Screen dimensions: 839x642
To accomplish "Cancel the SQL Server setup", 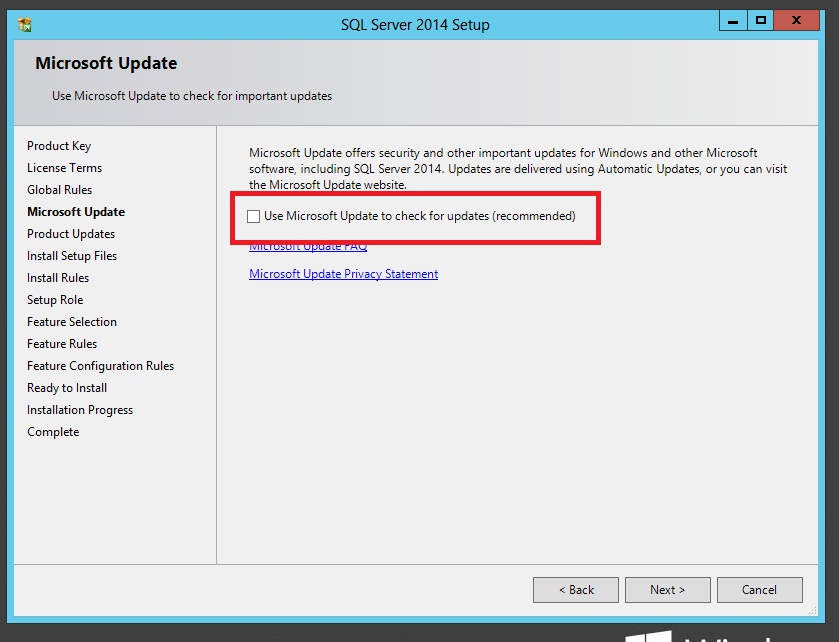I will [x=760, y=590].
